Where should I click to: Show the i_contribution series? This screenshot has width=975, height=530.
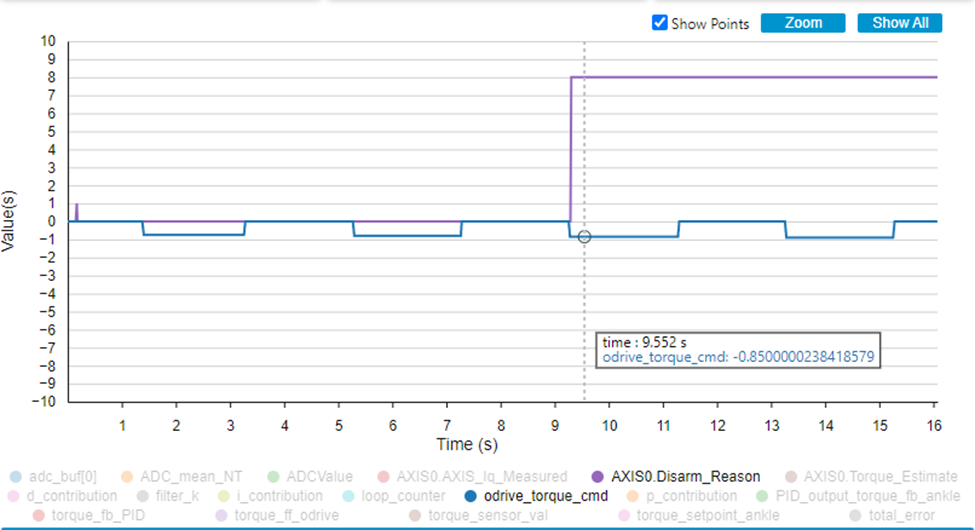click(269, 496)
